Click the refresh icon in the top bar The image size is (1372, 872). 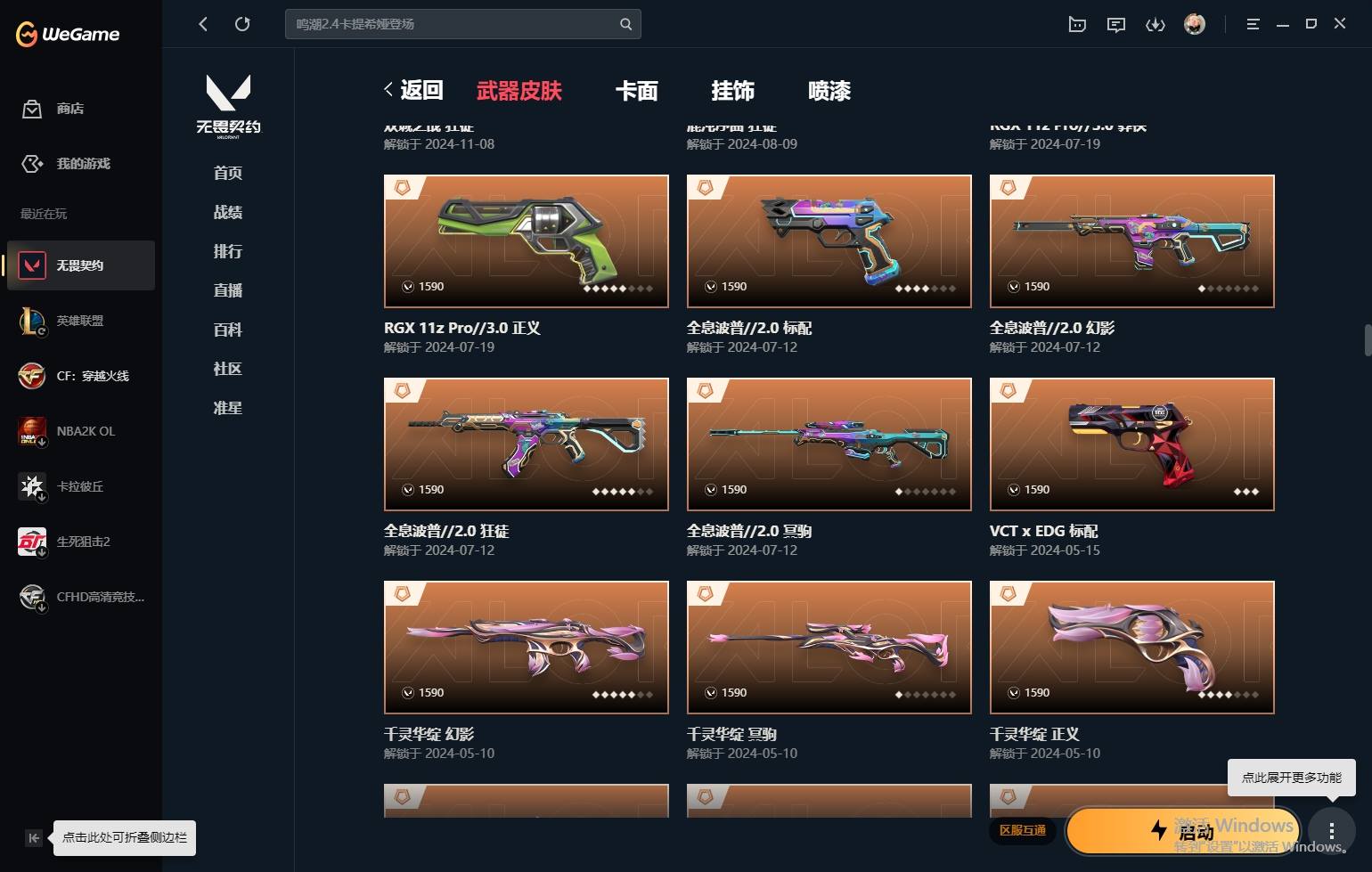click(242, 24)
